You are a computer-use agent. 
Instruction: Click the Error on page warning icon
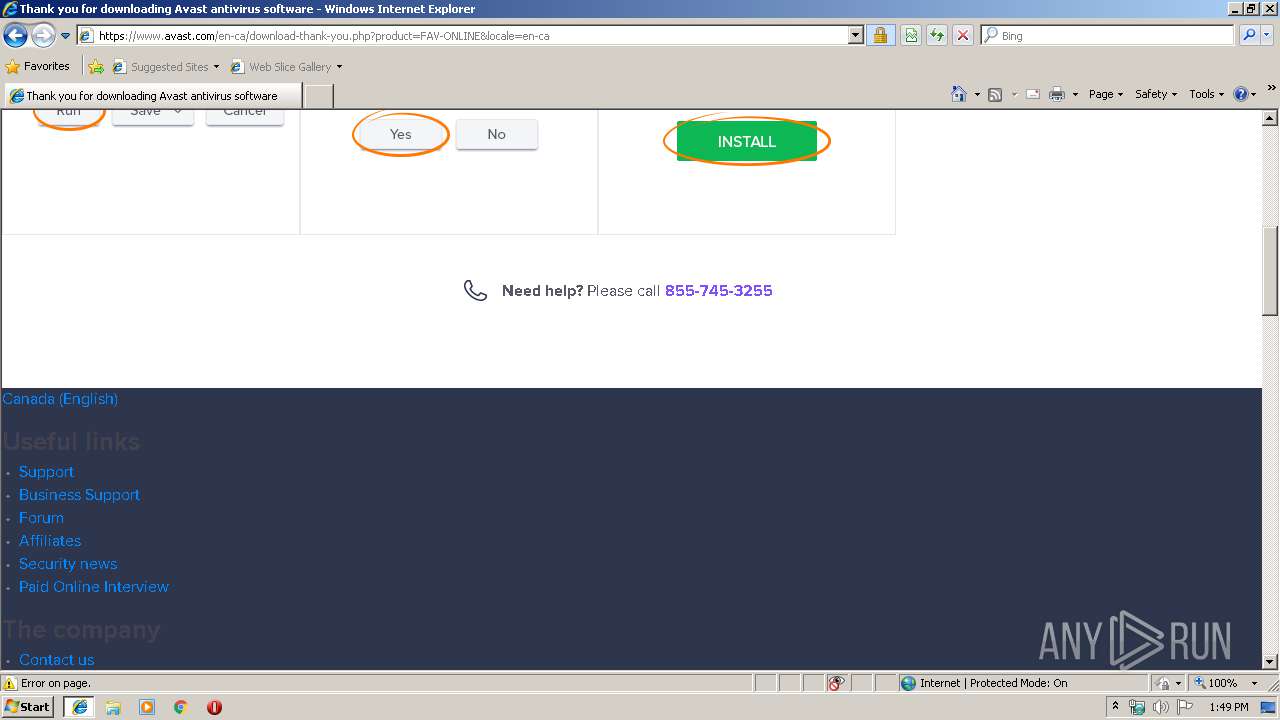coord(10,683)
